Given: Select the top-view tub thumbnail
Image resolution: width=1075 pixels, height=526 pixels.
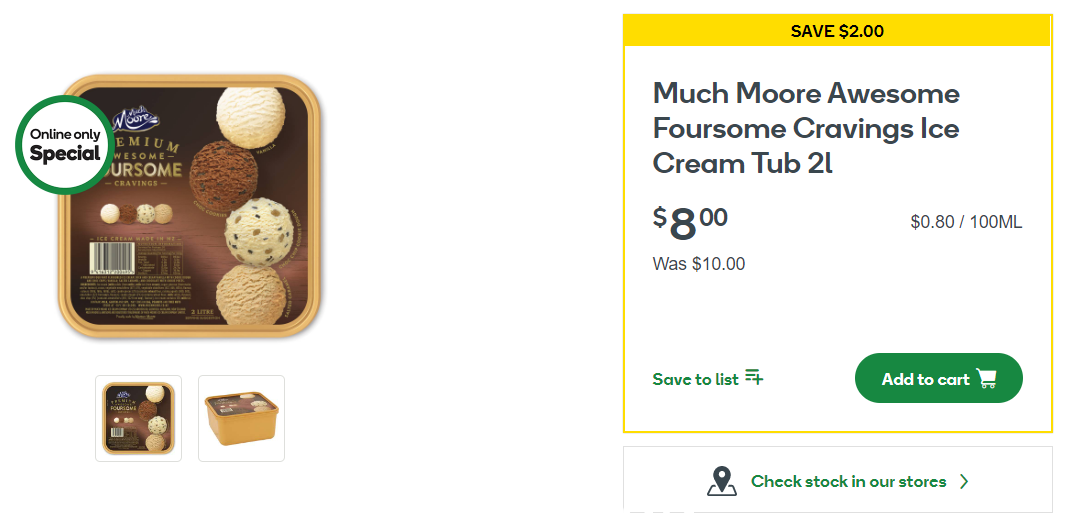Looking at the screenshot, I should click(138, 418).
